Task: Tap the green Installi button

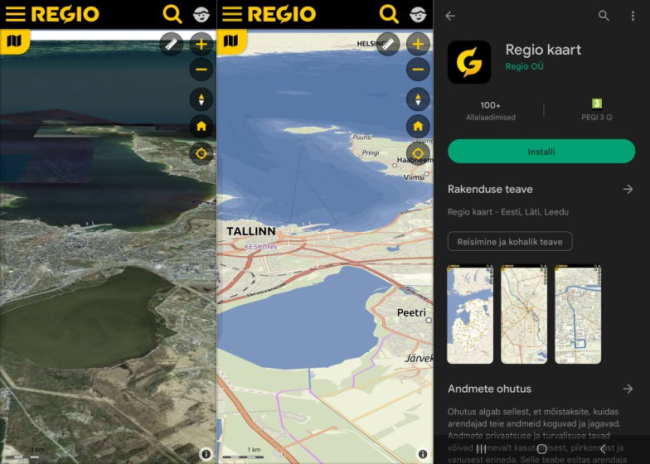Action: point(541,151)
